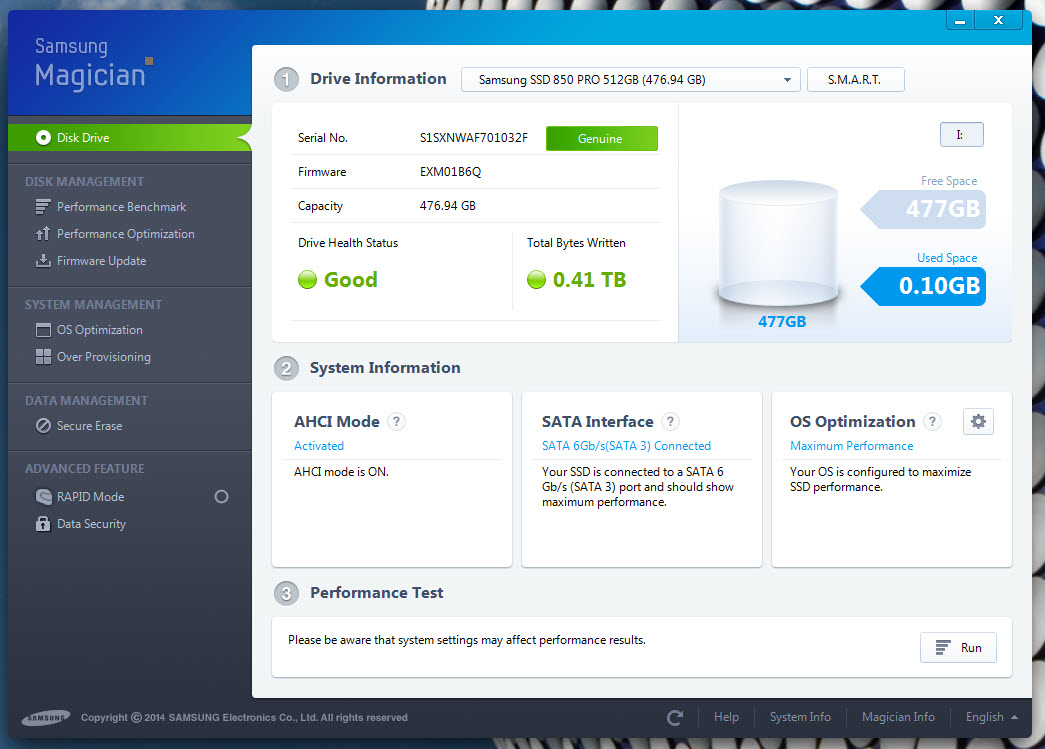Open Help link in footer
The width and height of the screenshot is (1045, 749).
coord(726,717)
